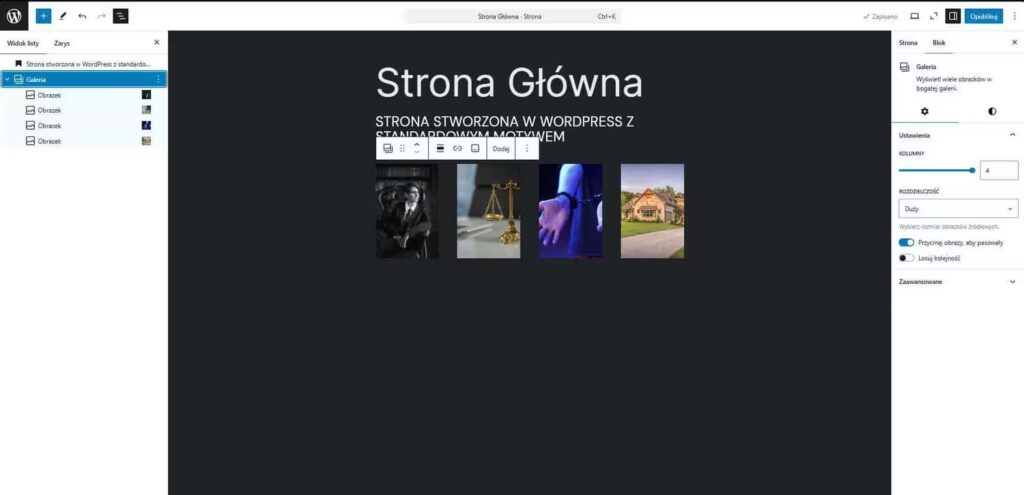Select the second Obrazek item in list view
Image resolution: width=1024 pixels, height=495 pixels.
pyautogui.click(x=84, y=110)
